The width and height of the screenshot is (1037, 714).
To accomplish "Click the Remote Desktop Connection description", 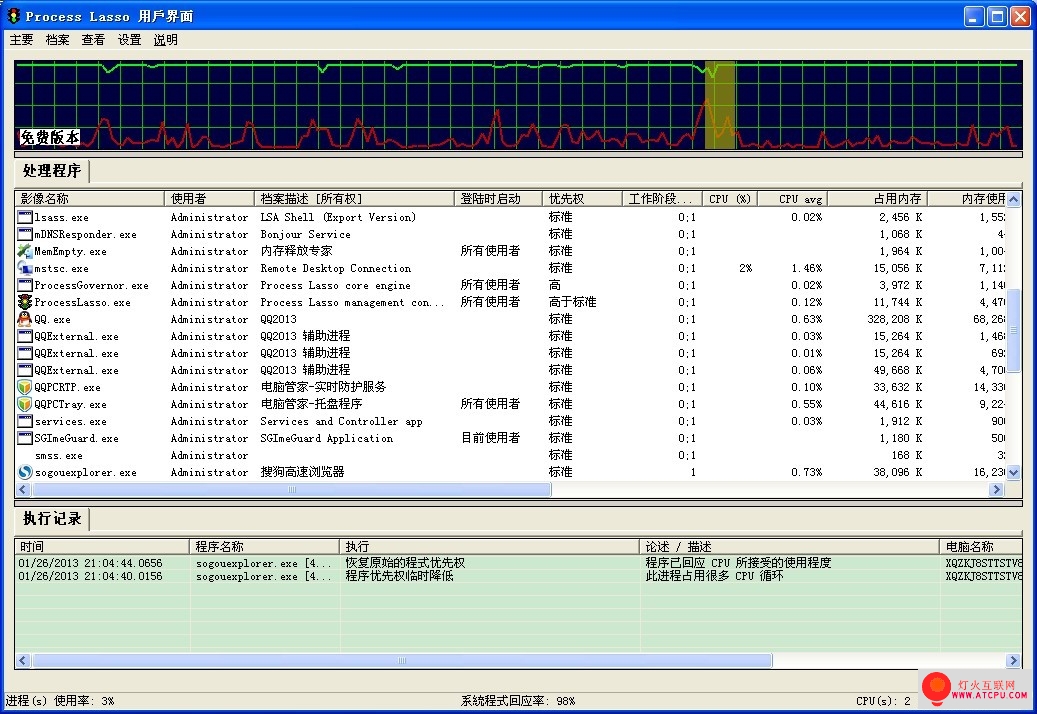I will tap(335, 268).
